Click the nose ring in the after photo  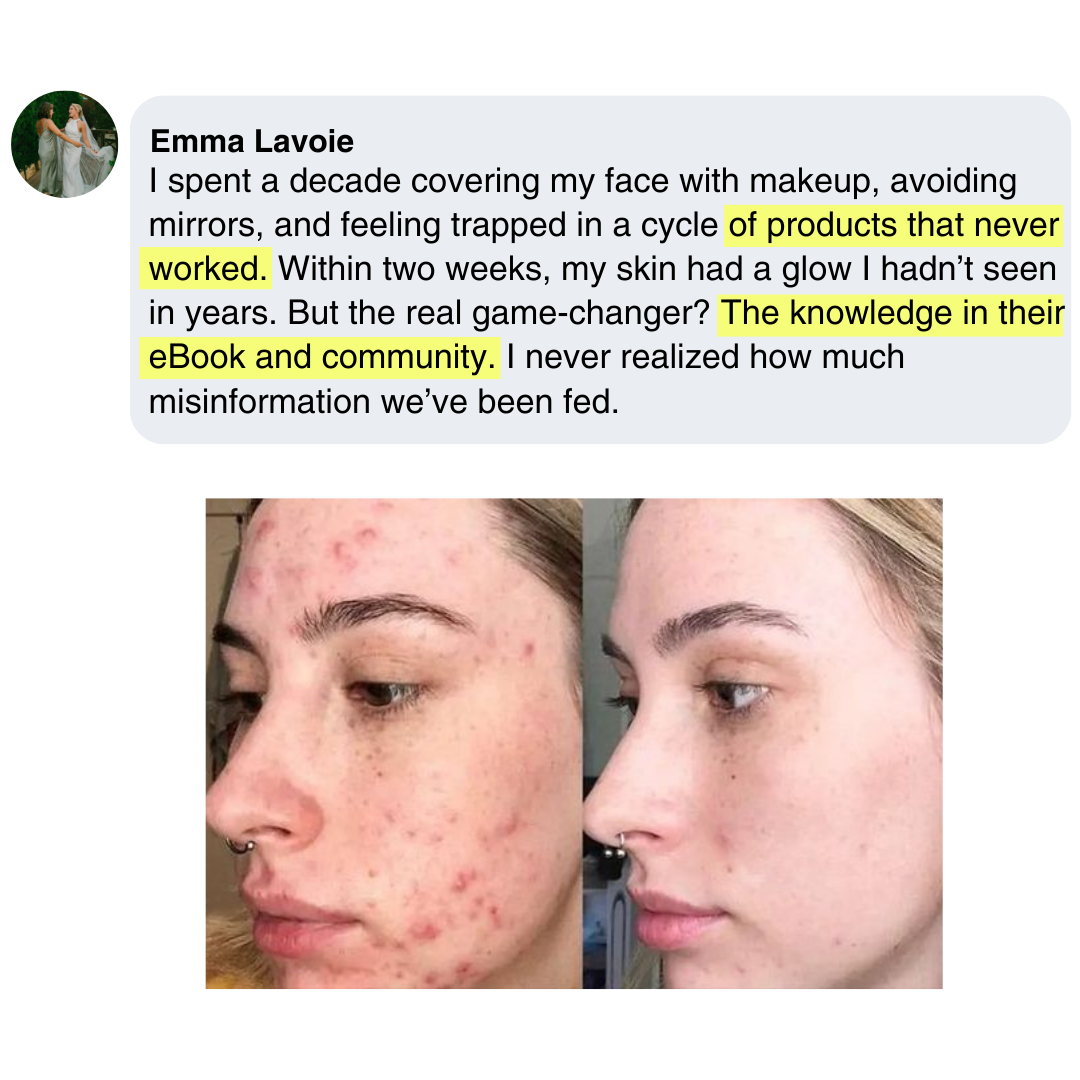coord(617,847)
